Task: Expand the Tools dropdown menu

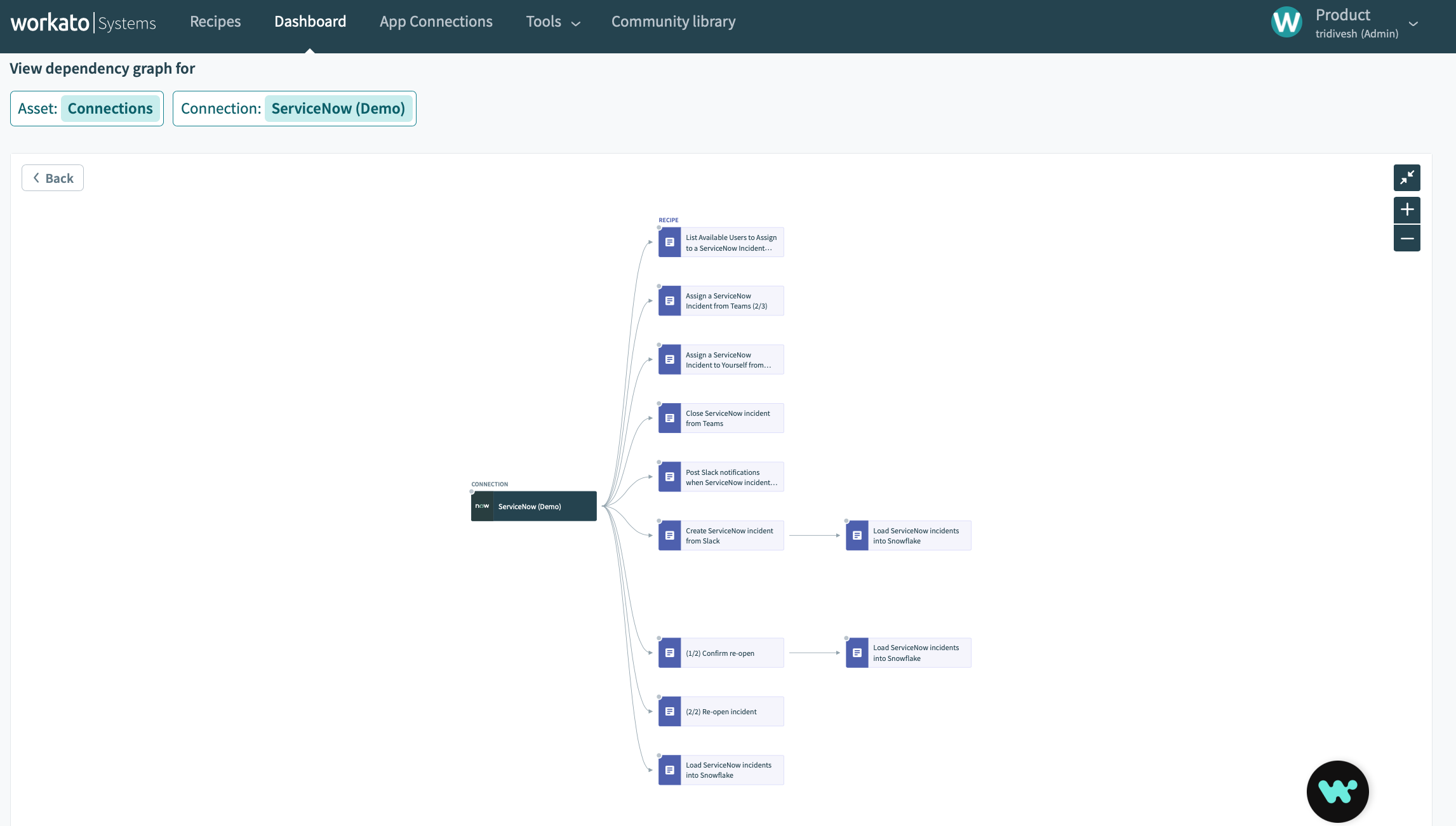Action: pos(553,22)
